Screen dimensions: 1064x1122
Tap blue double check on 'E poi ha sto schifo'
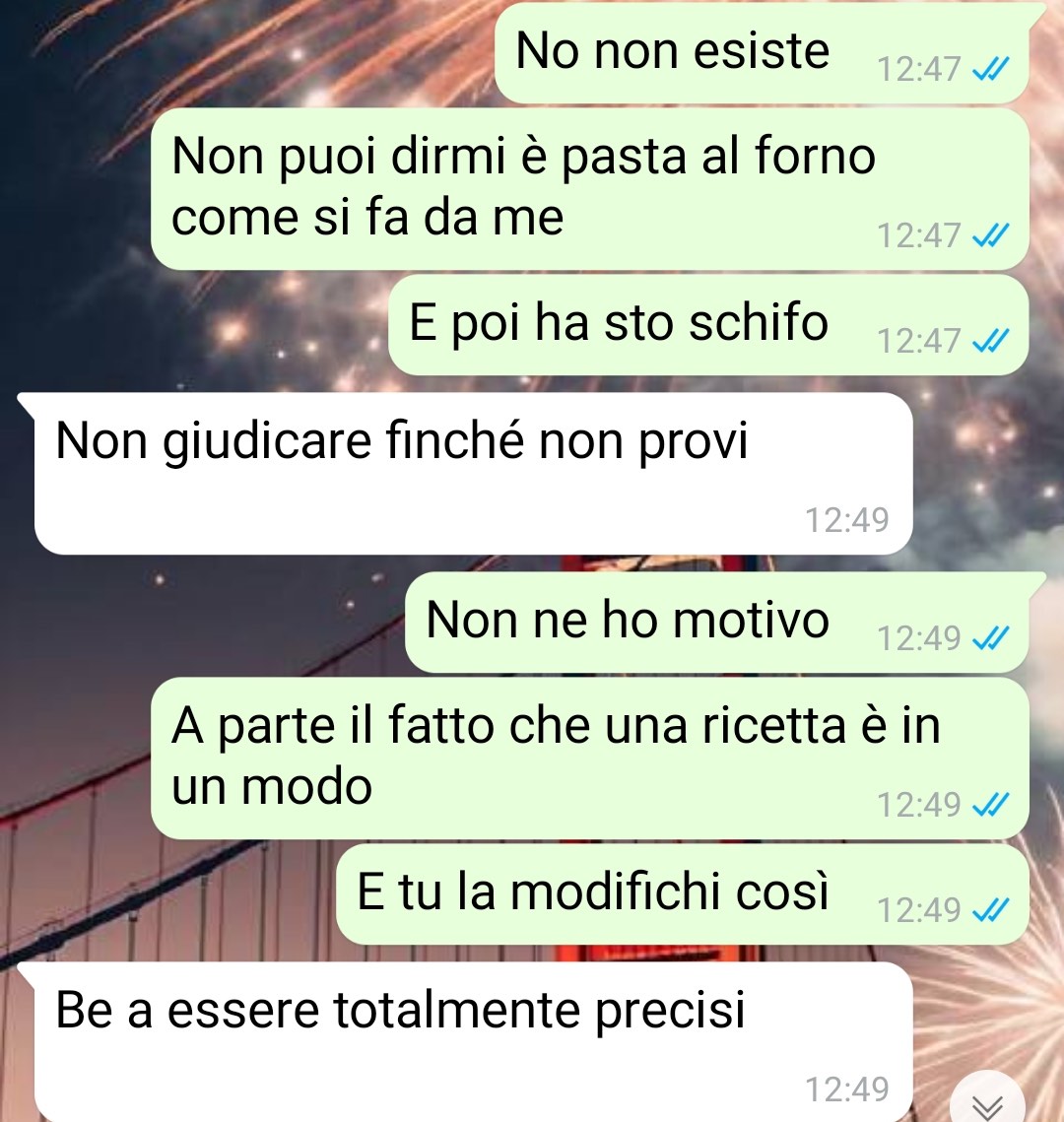coord(991,341)
